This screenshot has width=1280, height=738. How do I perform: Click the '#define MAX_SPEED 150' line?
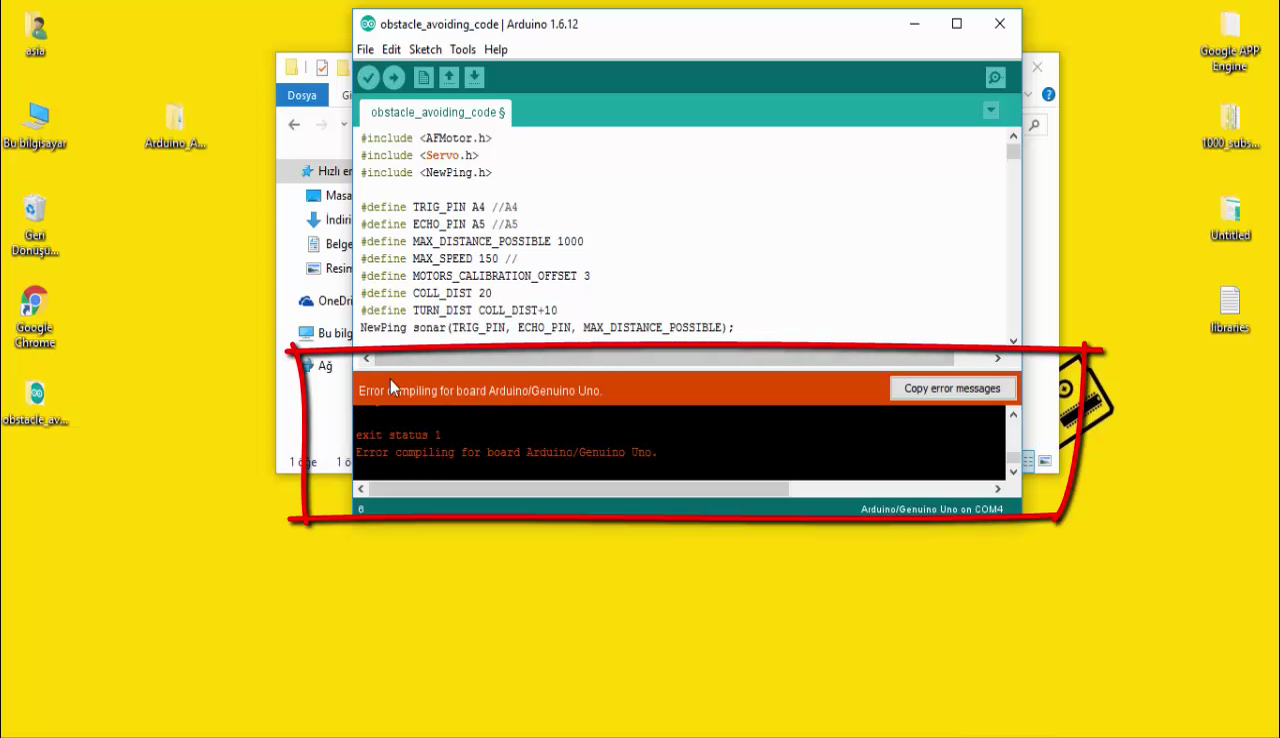pyautogui.click(x=439, y=258)
